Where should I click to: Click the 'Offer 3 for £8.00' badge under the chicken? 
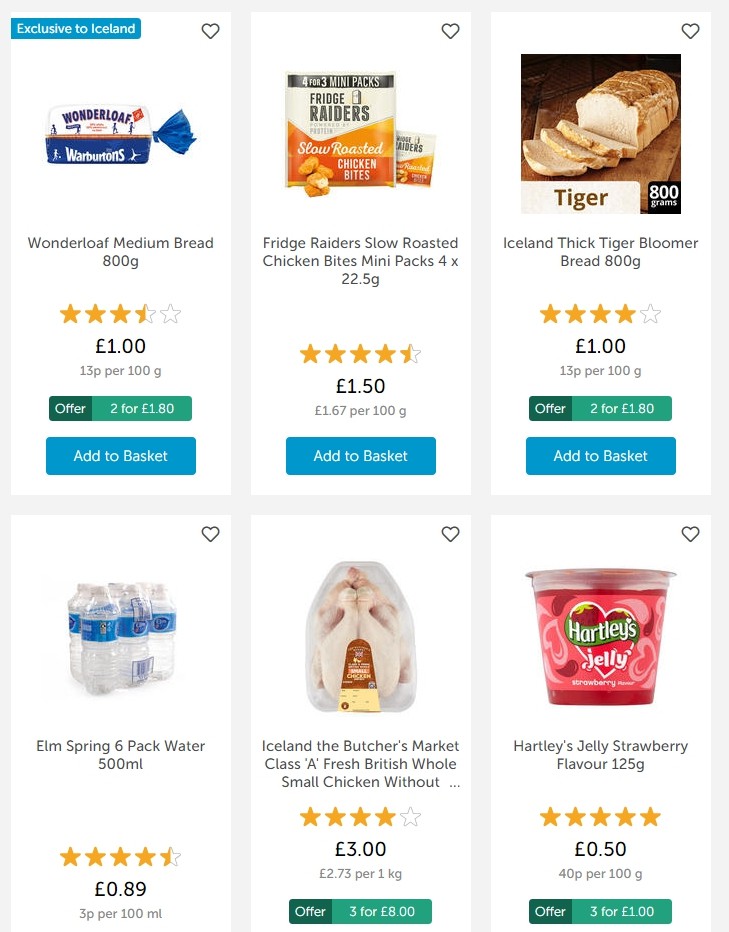360,911
